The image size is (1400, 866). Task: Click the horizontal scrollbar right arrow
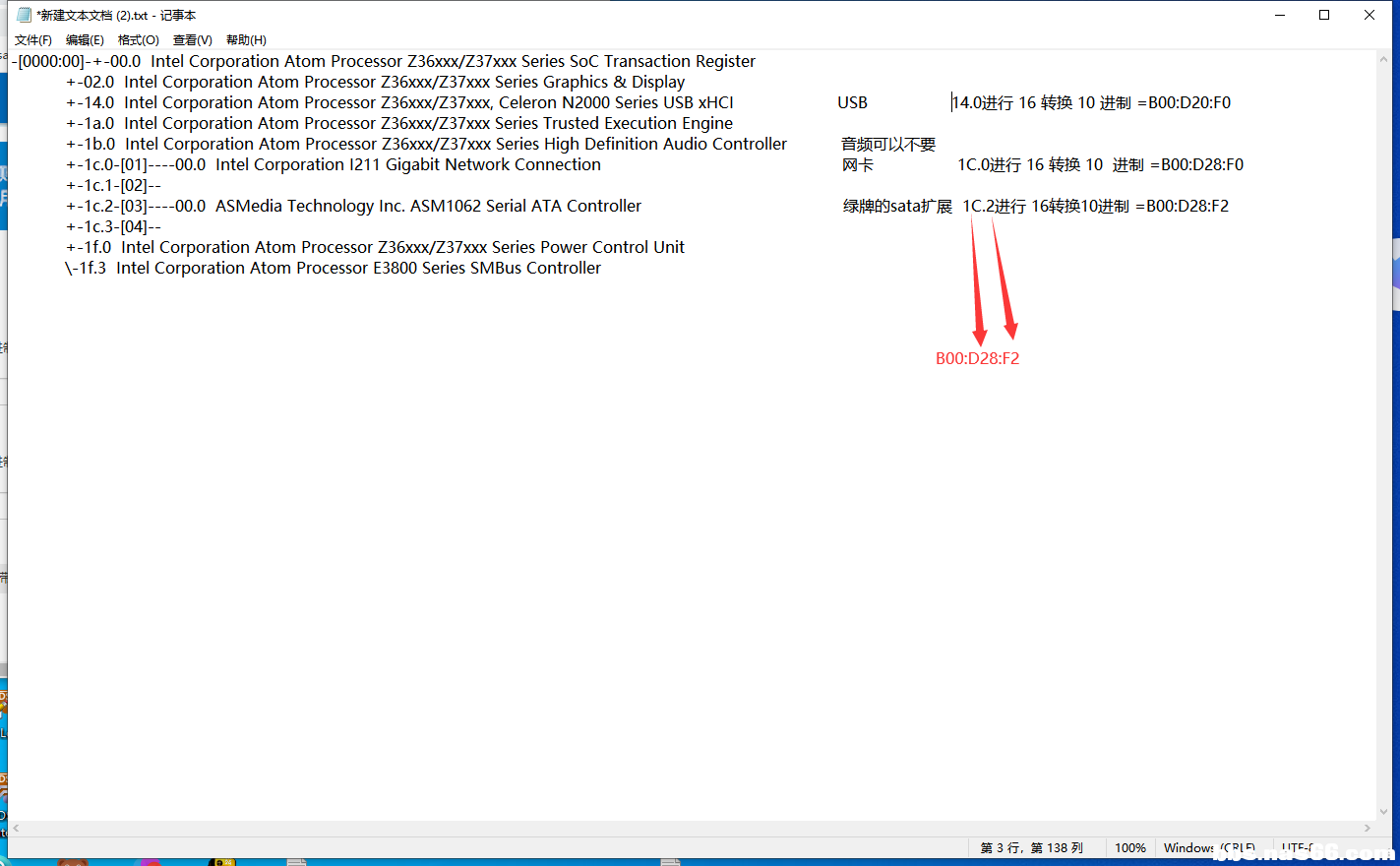coord(1368,829)
